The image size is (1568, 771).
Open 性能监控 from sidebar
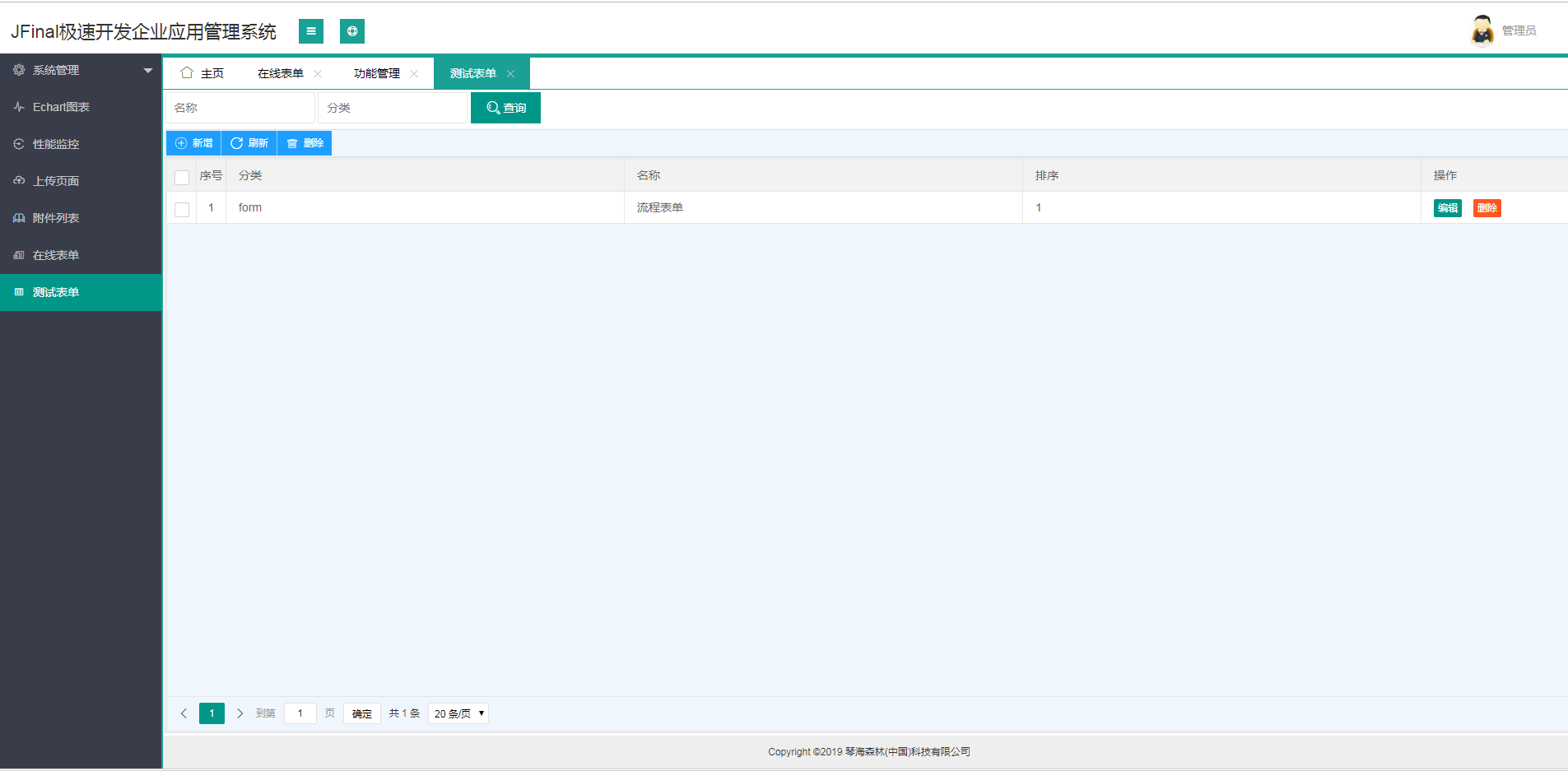[81, 144]
